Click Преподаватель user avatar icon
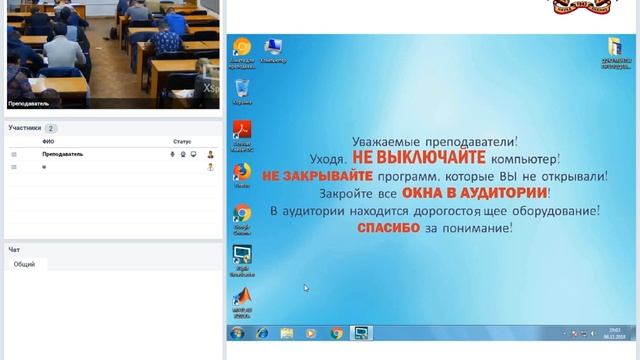640x360 pixels. click(211, 154)
